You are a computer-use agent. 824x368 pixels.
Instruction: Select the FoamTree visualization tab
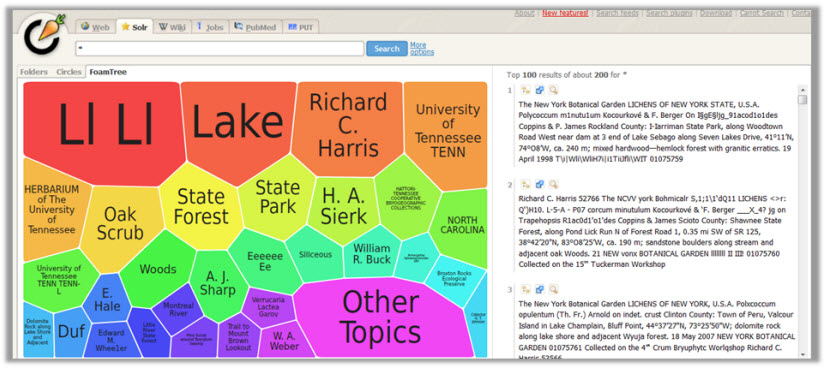pos(108,72)
